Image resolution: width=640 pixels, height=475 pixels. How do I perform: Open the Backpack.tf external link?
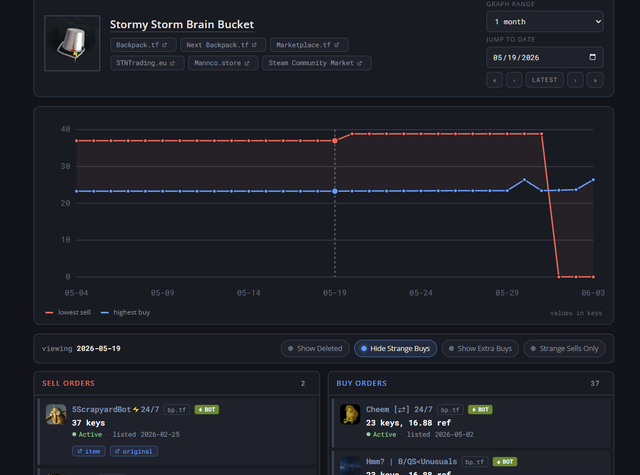[143, 45]
